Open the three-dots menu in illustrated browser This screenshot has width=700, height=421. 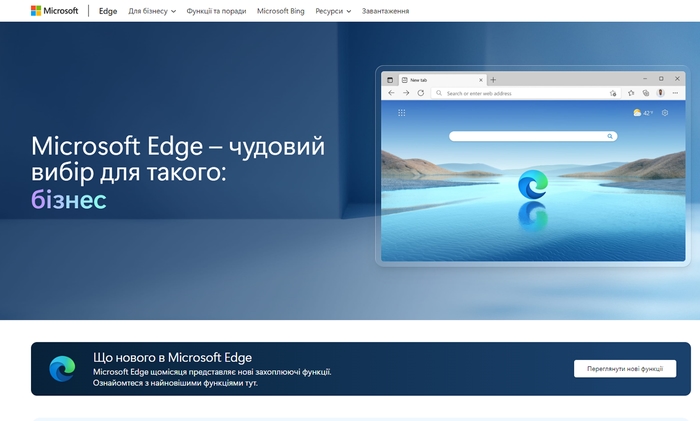[675, 93]
